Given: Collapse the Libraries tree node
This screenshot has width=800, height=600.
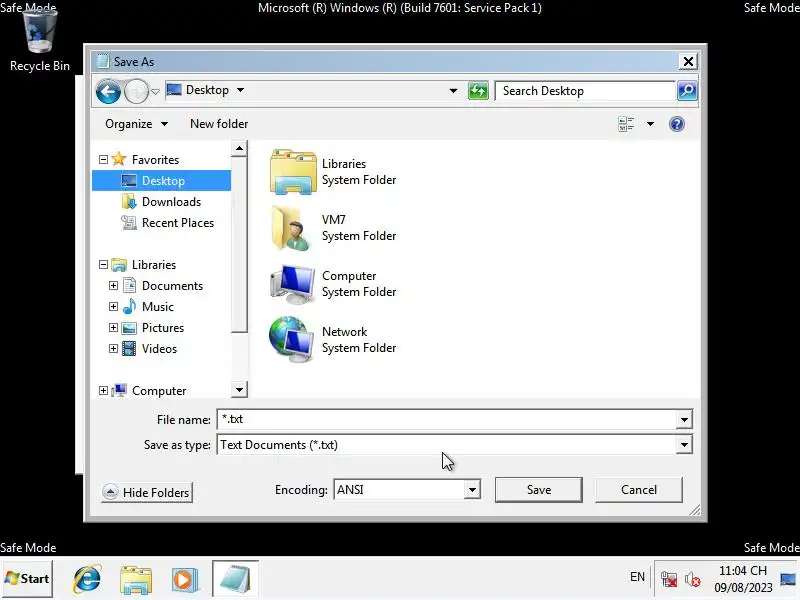Looking at the screenshot, I should (x=104, y=265).
